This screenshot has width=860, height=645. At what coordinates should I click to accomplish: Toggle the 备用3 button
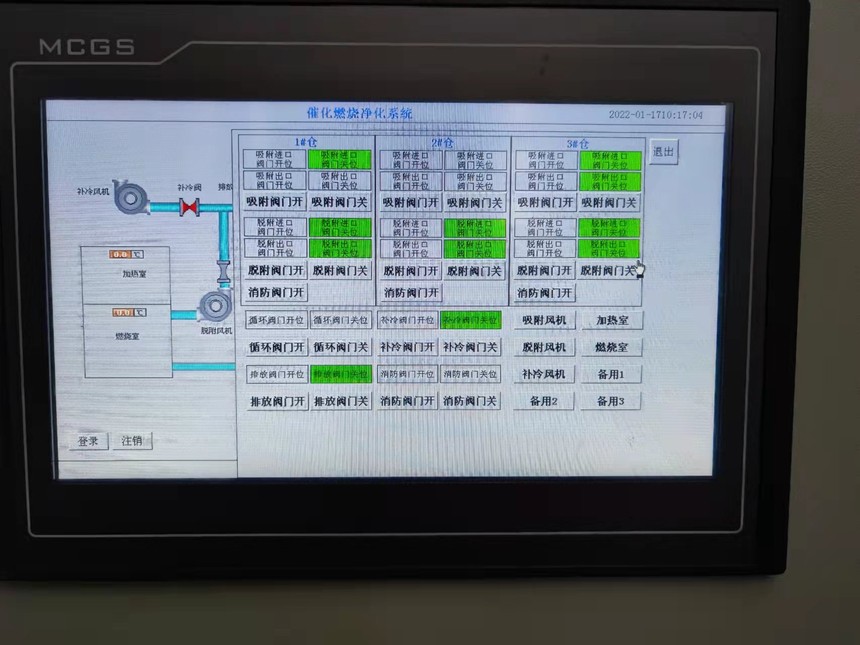610,401
